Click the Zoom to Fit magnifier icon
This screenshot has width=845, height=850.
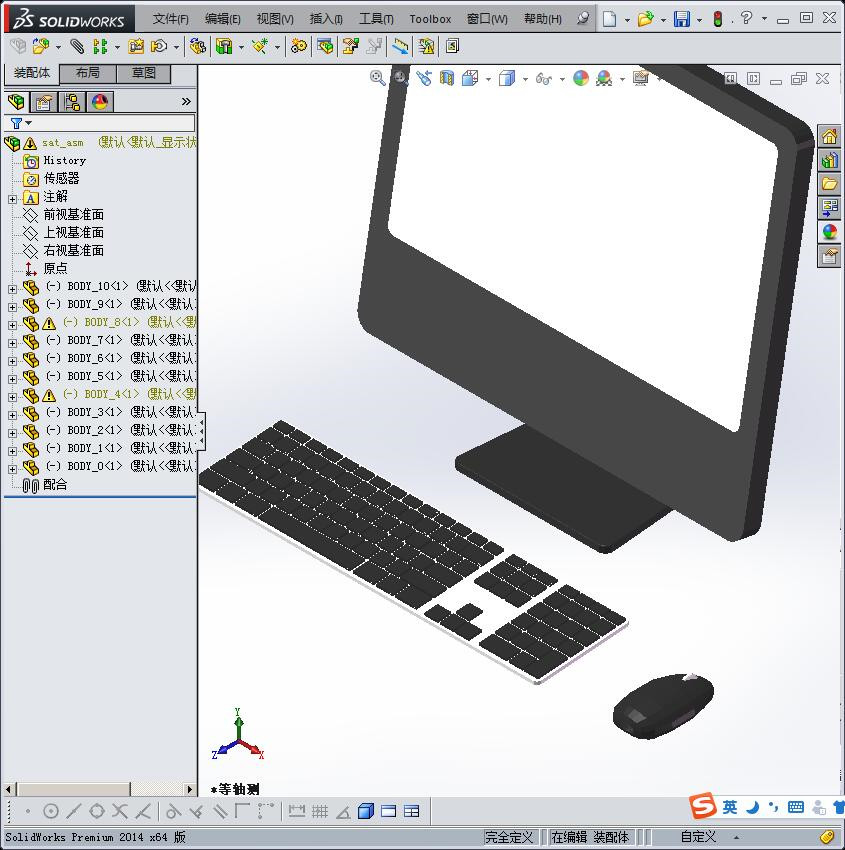(378, 77)
